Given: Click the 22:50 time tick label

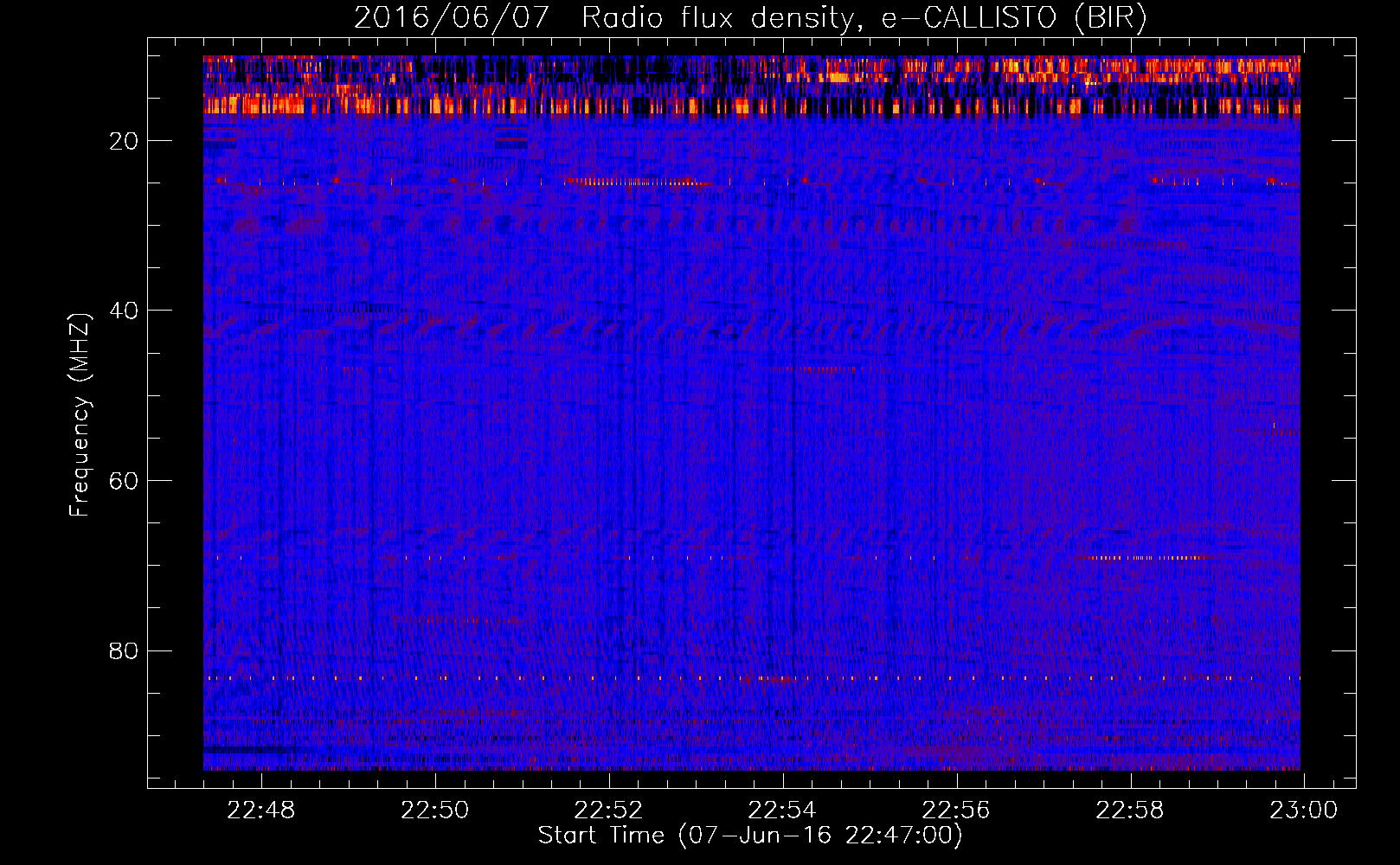Looking at the screenshot, I should (434, 811).
